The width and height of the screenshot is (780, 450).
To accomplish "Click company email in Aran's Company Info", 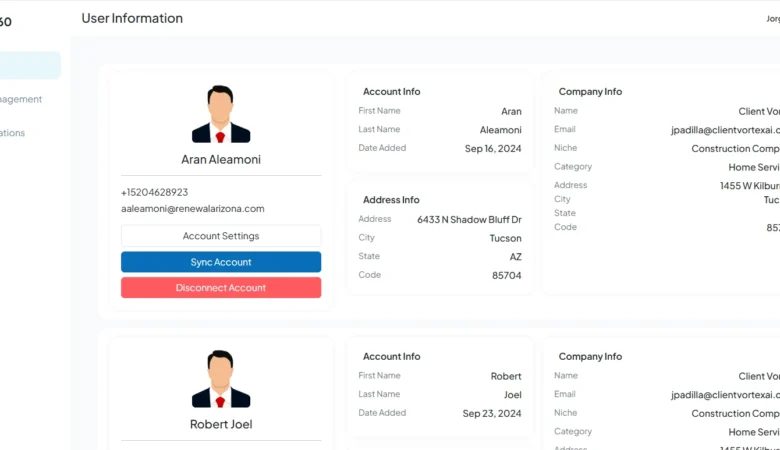I will click(725, 130).
